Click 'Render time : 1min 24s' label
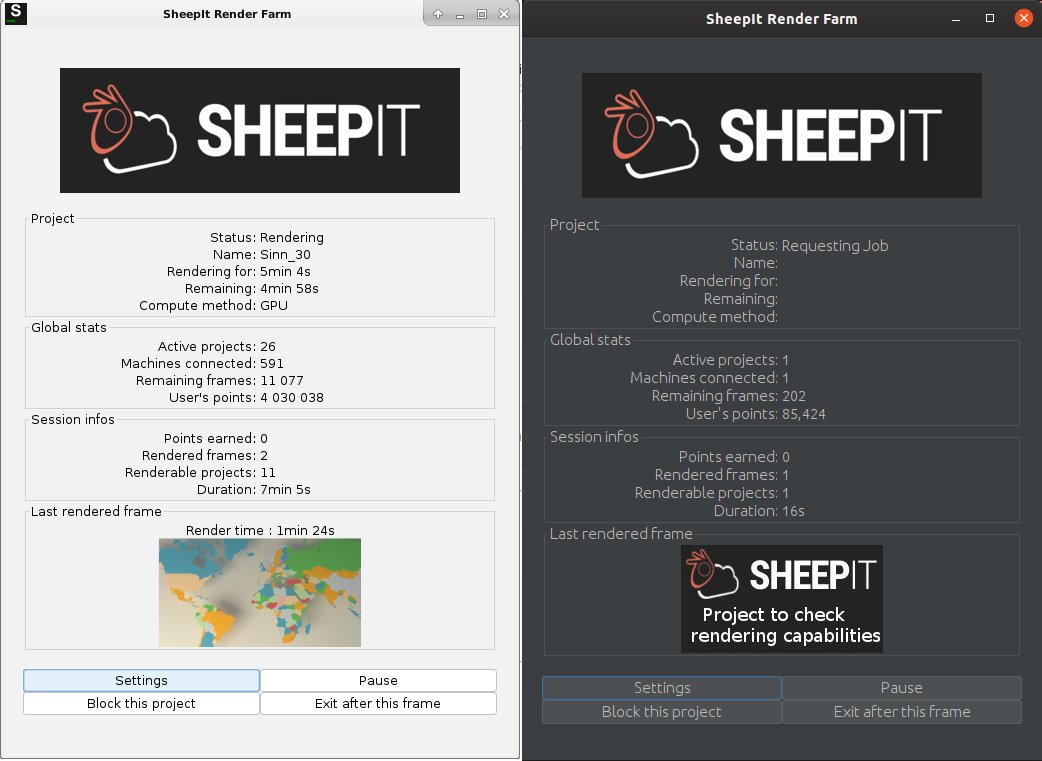1042x761 pixels. click(260, 530)
